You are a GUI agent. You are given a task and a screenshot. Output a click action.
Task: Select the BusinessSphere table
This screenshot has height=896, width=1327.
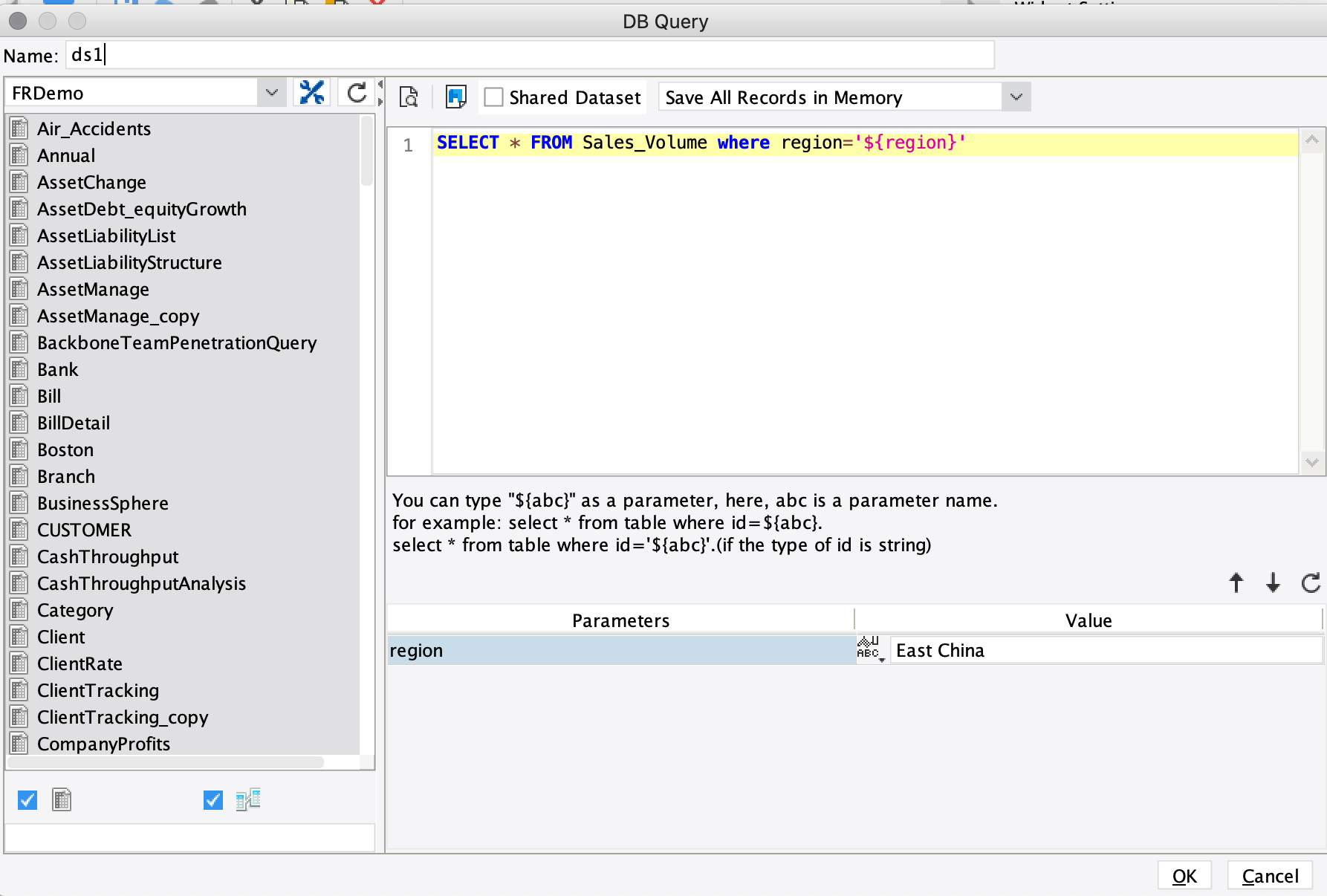pos(103,503)
